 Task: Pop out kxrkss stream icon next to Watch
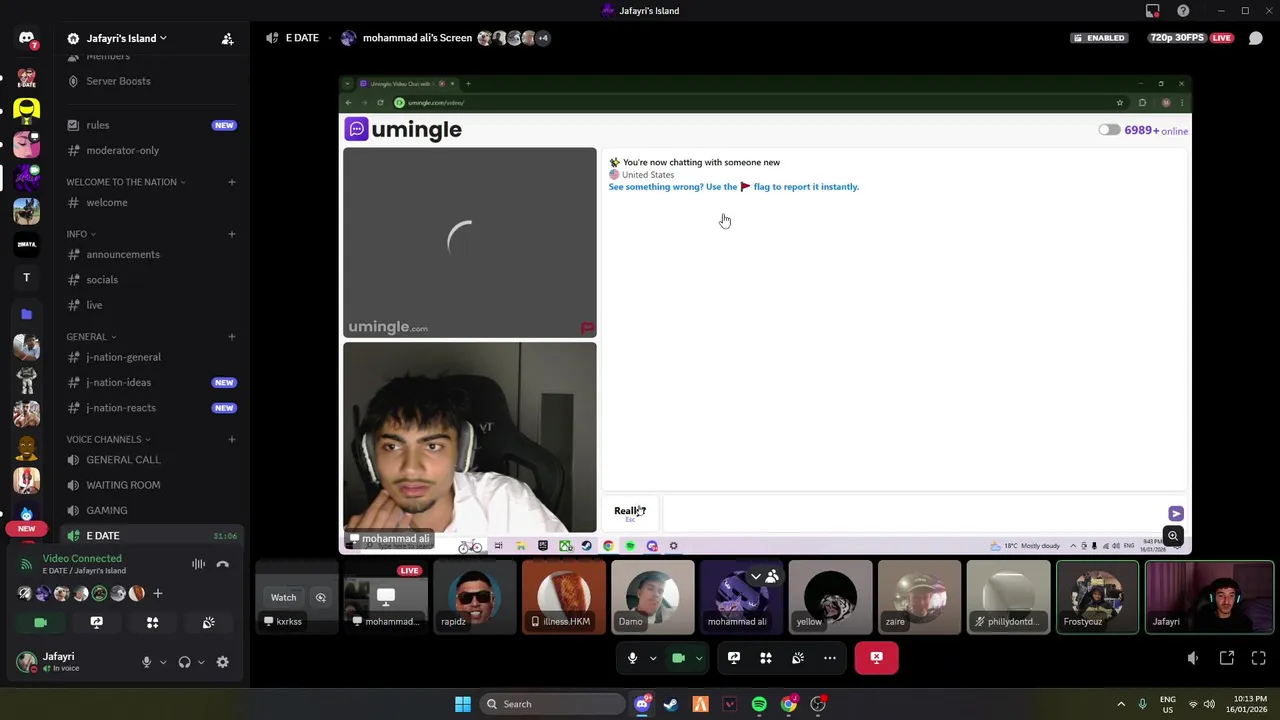[321, 598]
